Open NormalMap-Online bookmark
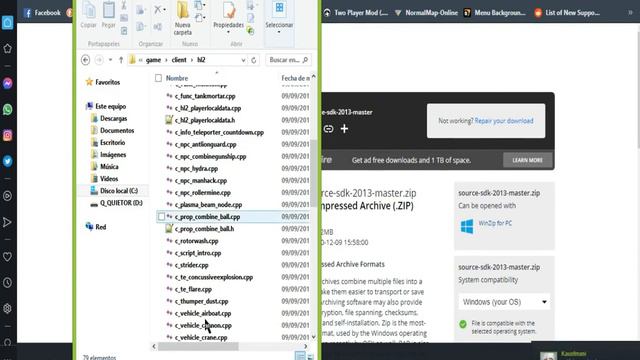640x360 pixels. point(426,13)
